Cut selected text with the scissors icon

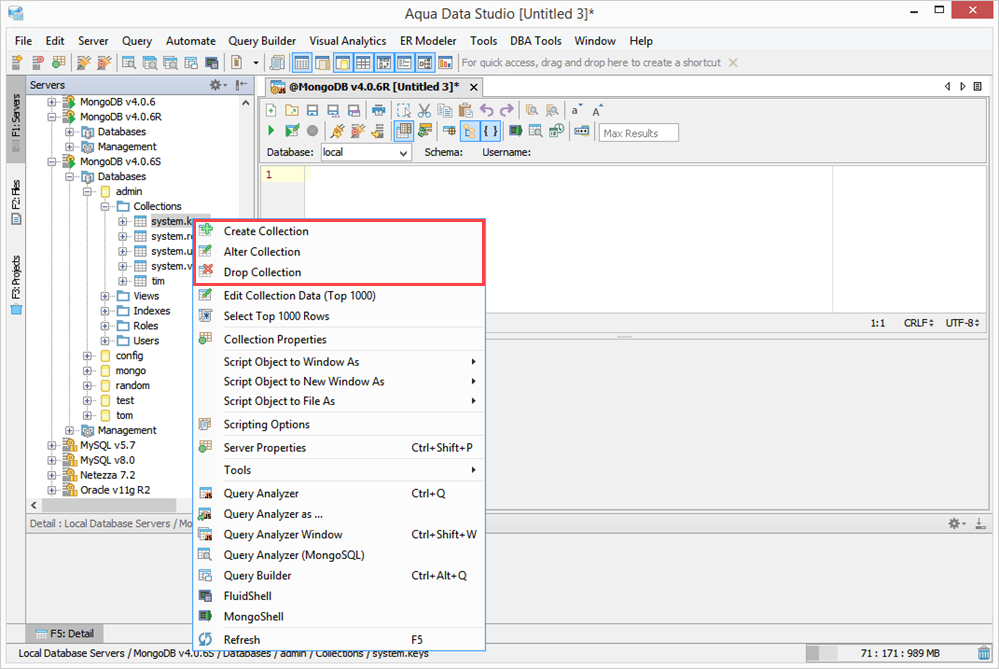pyautogui.click(x=424, y=110)
